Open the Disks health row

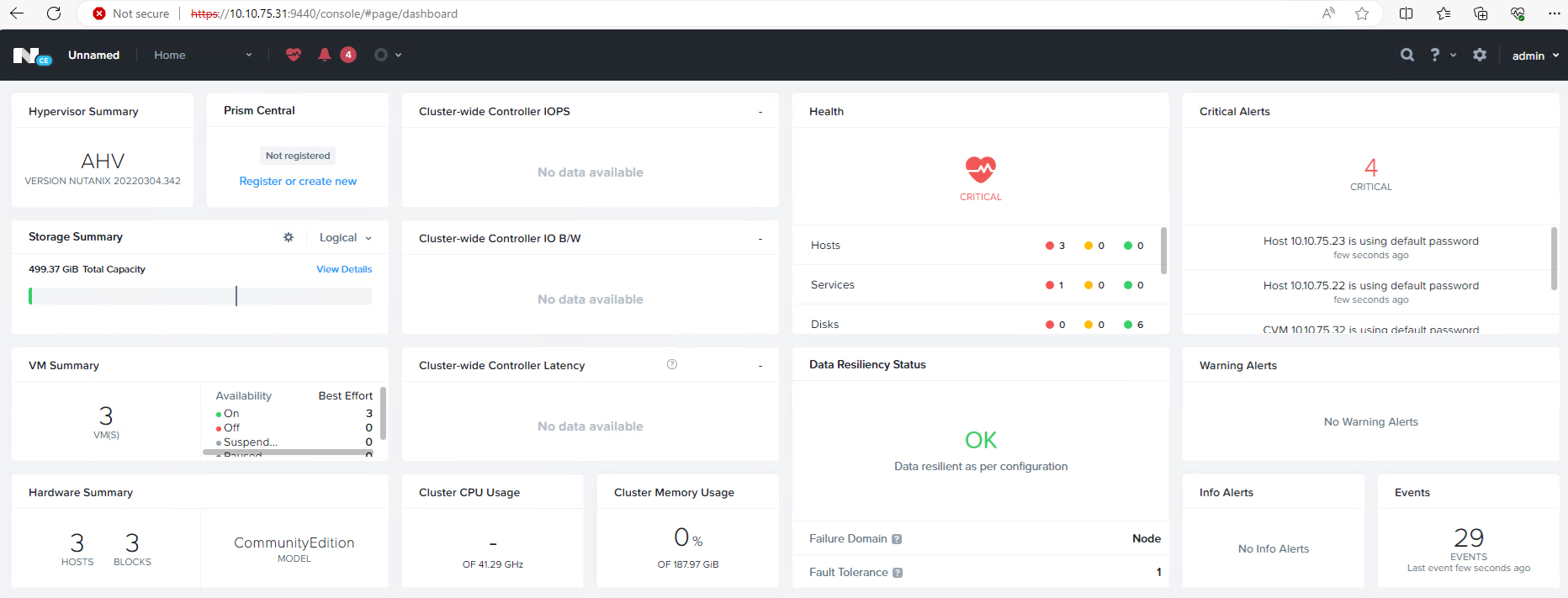(977, 324)
